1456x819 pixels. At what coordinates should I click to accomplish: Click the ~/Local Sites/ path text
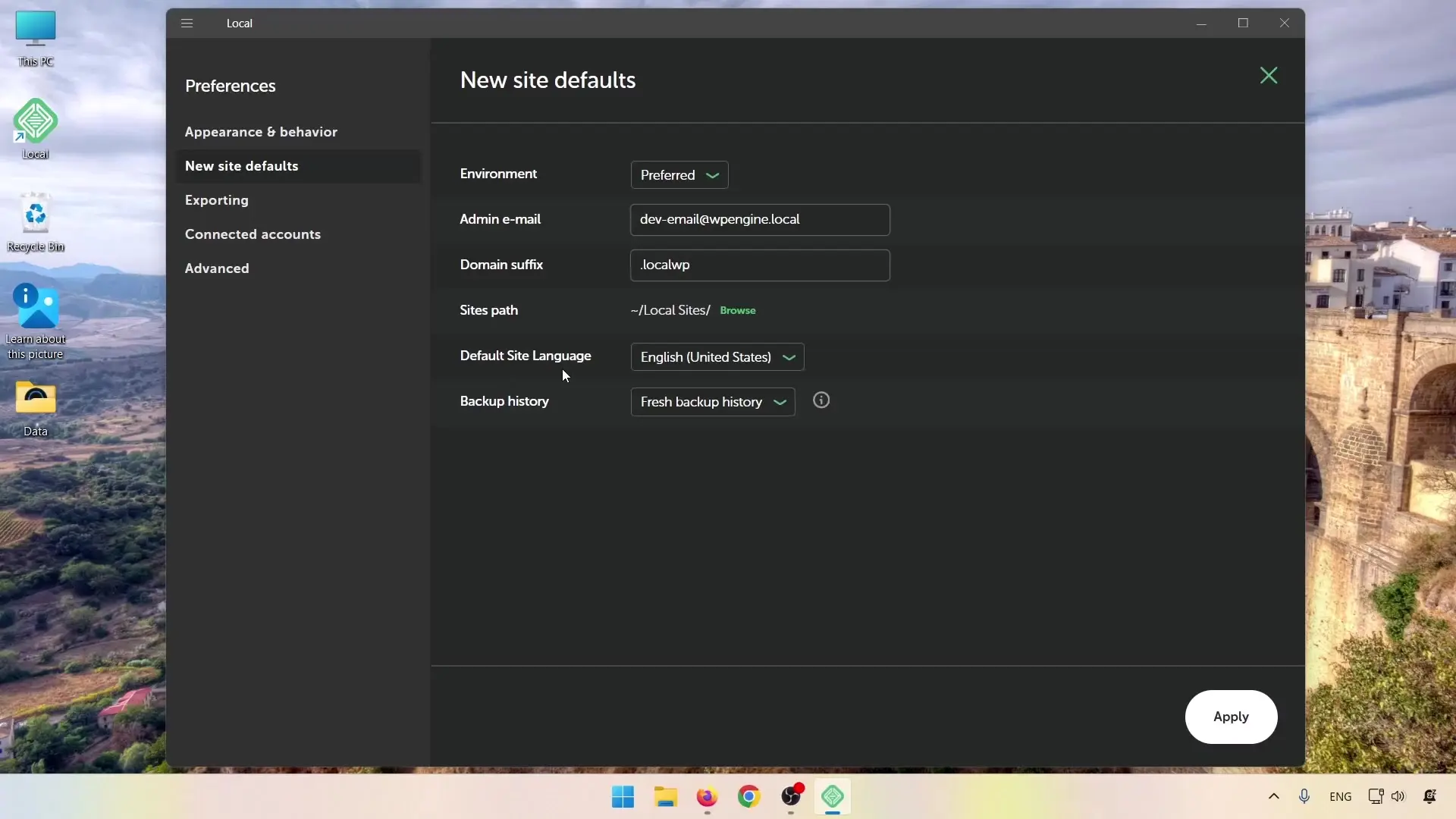(x=670, y=310)
